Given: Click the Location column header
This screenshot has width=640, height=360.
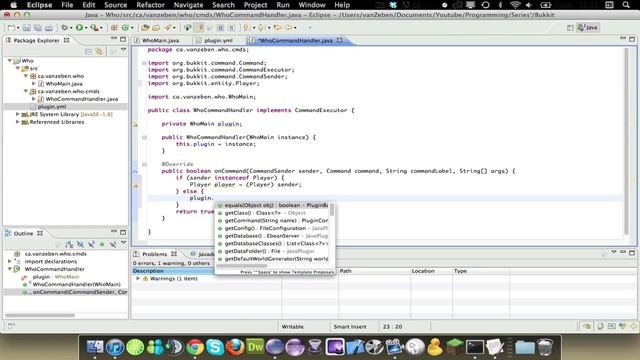Looking at the screenshot, I should 431,271.
